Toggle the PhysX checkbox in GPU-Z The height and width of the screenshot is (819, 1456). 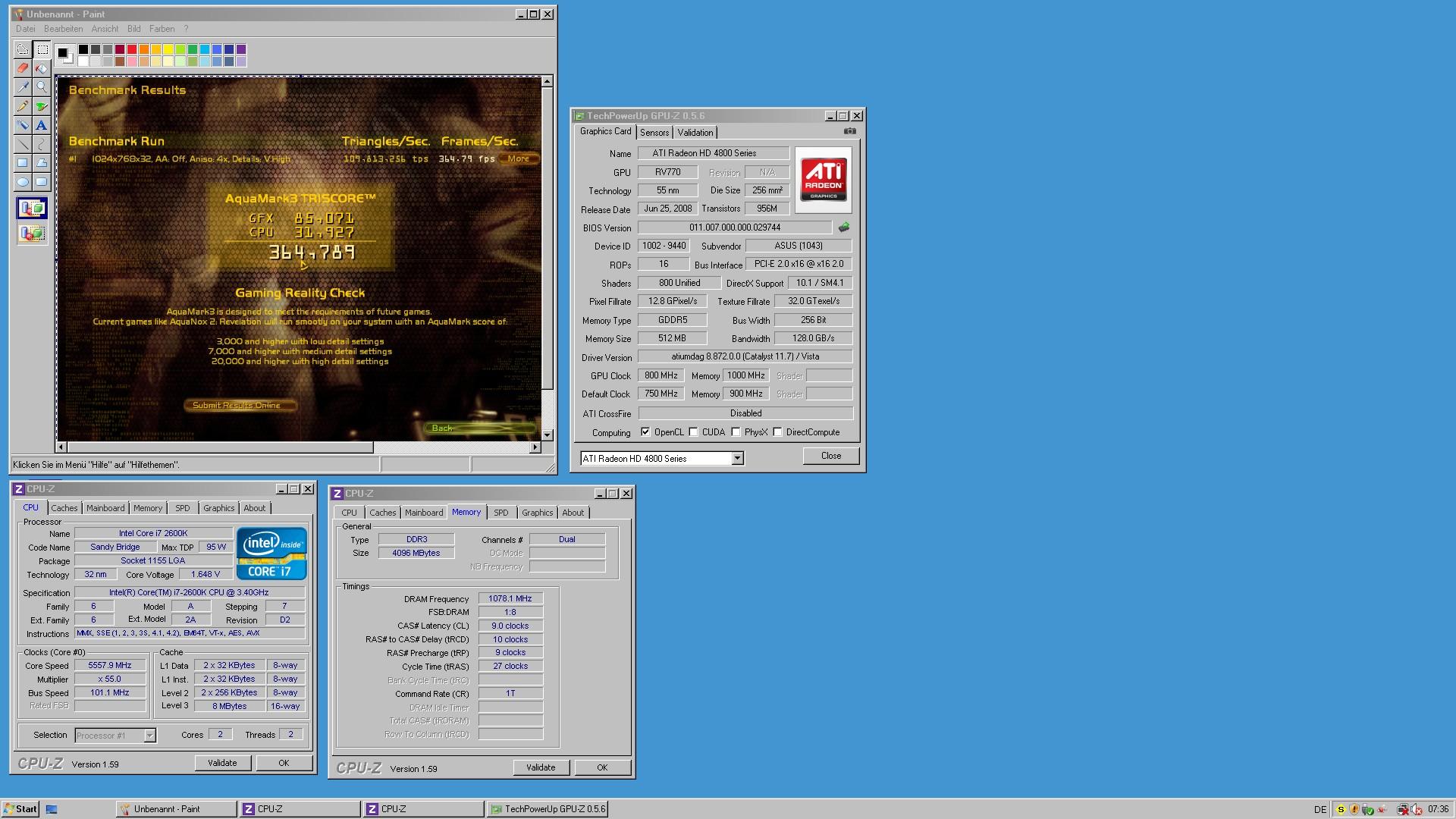click(x=736, y=432)
